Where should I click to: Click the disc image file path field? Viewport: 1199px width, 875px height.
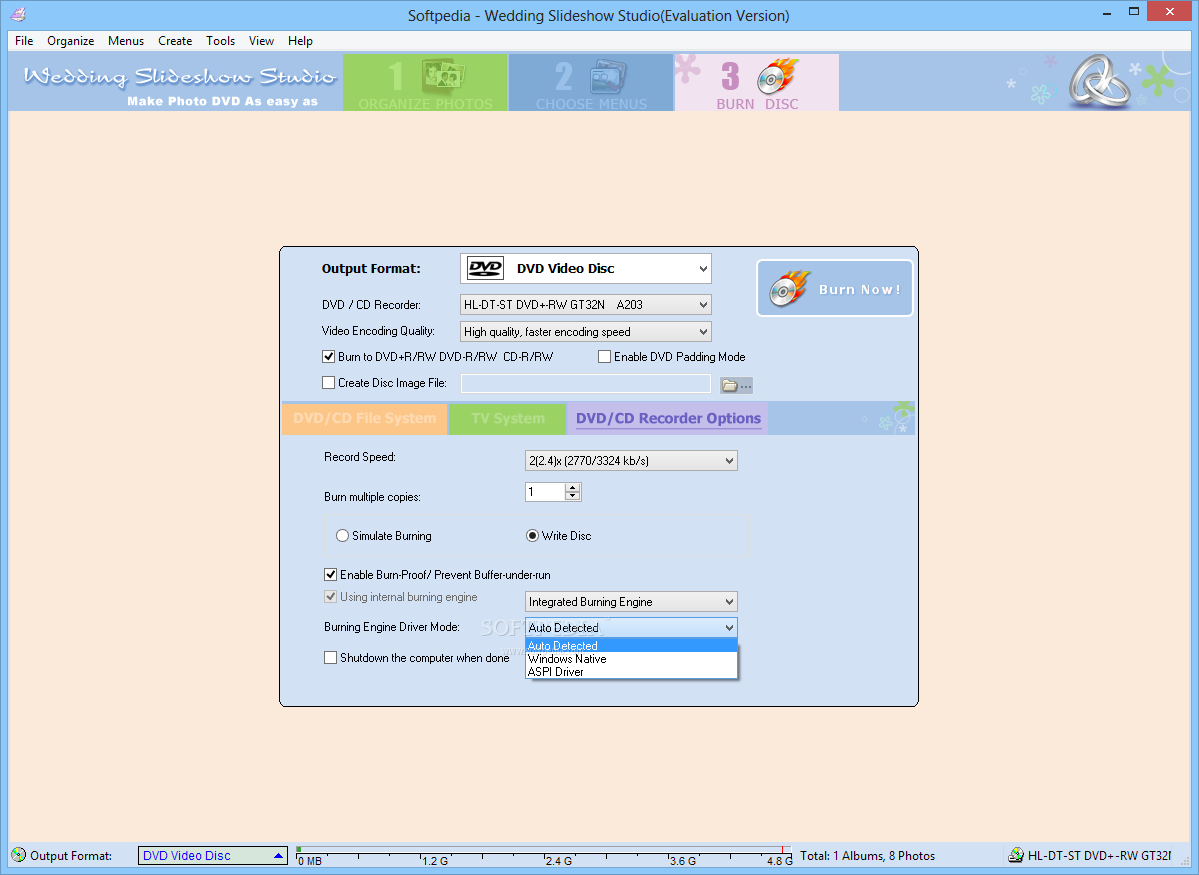586,383
